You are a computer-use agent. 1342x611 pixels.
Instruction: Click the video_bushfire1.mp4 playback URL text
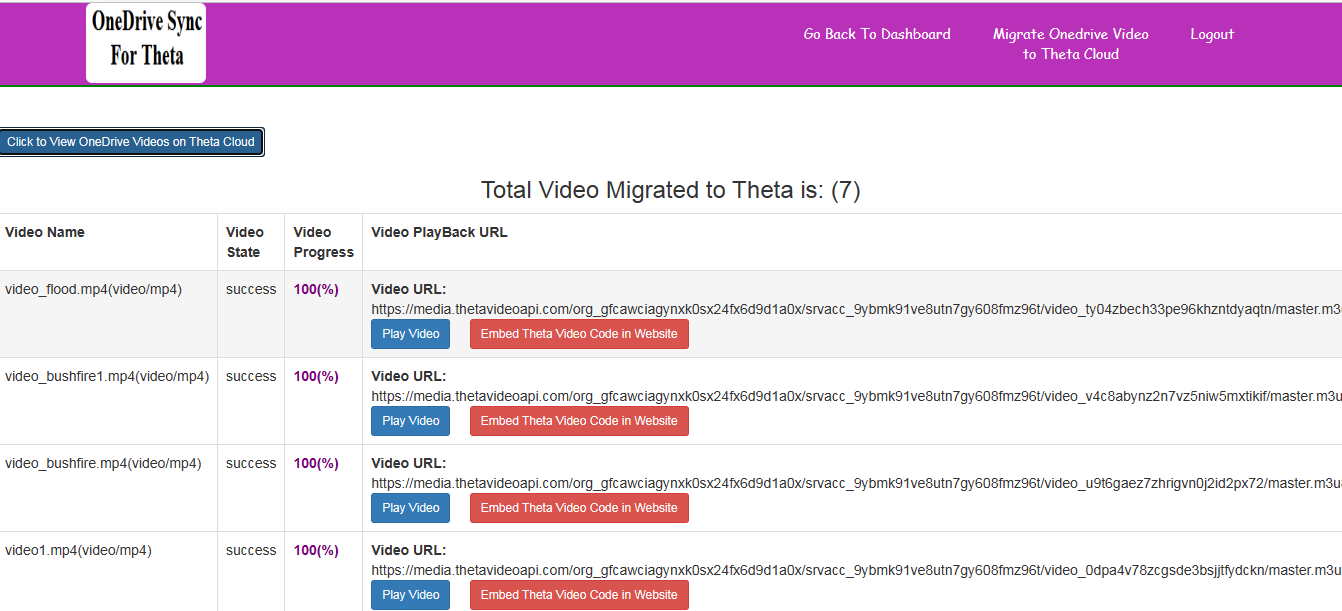(x=856, y=396)
